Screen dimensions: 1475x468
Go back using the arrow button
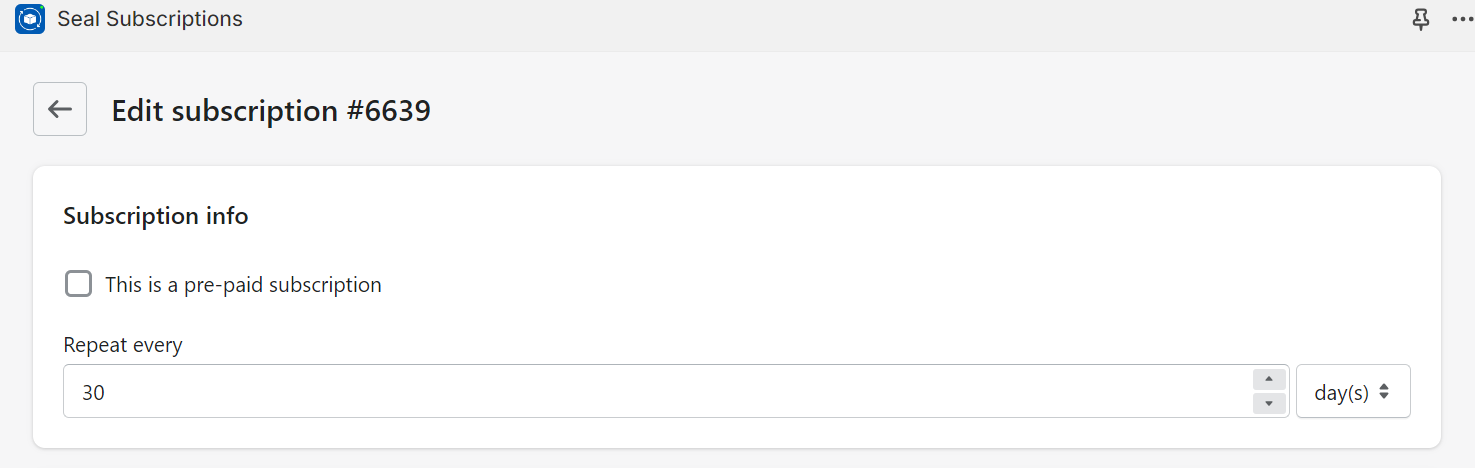coord(60,109)
